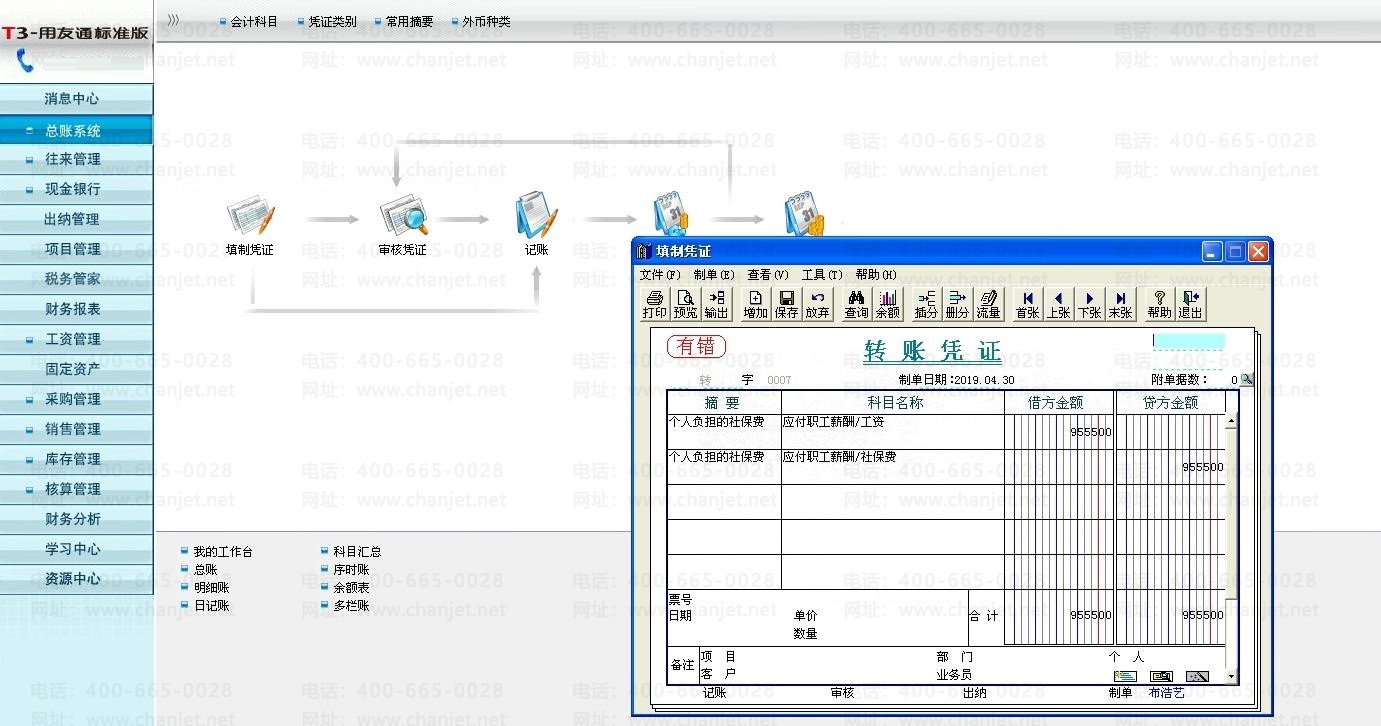This screenshot has height=726, width=1381.
Task: Save the voucher using 保存 icon
Action: tap(786, 304)
